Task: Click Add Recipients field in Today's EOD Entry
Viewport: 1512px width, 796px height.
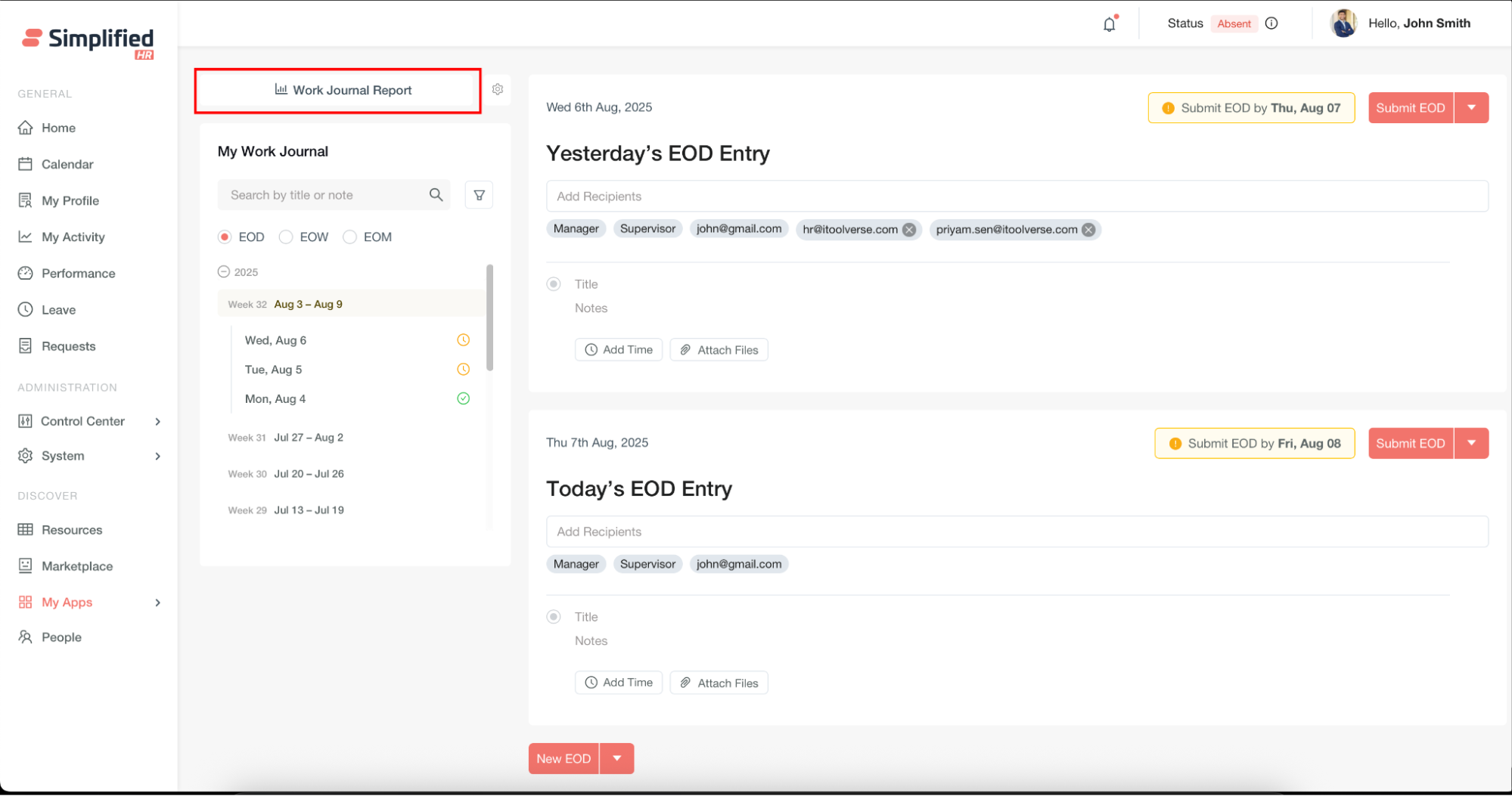Action: coord(1017,532)
